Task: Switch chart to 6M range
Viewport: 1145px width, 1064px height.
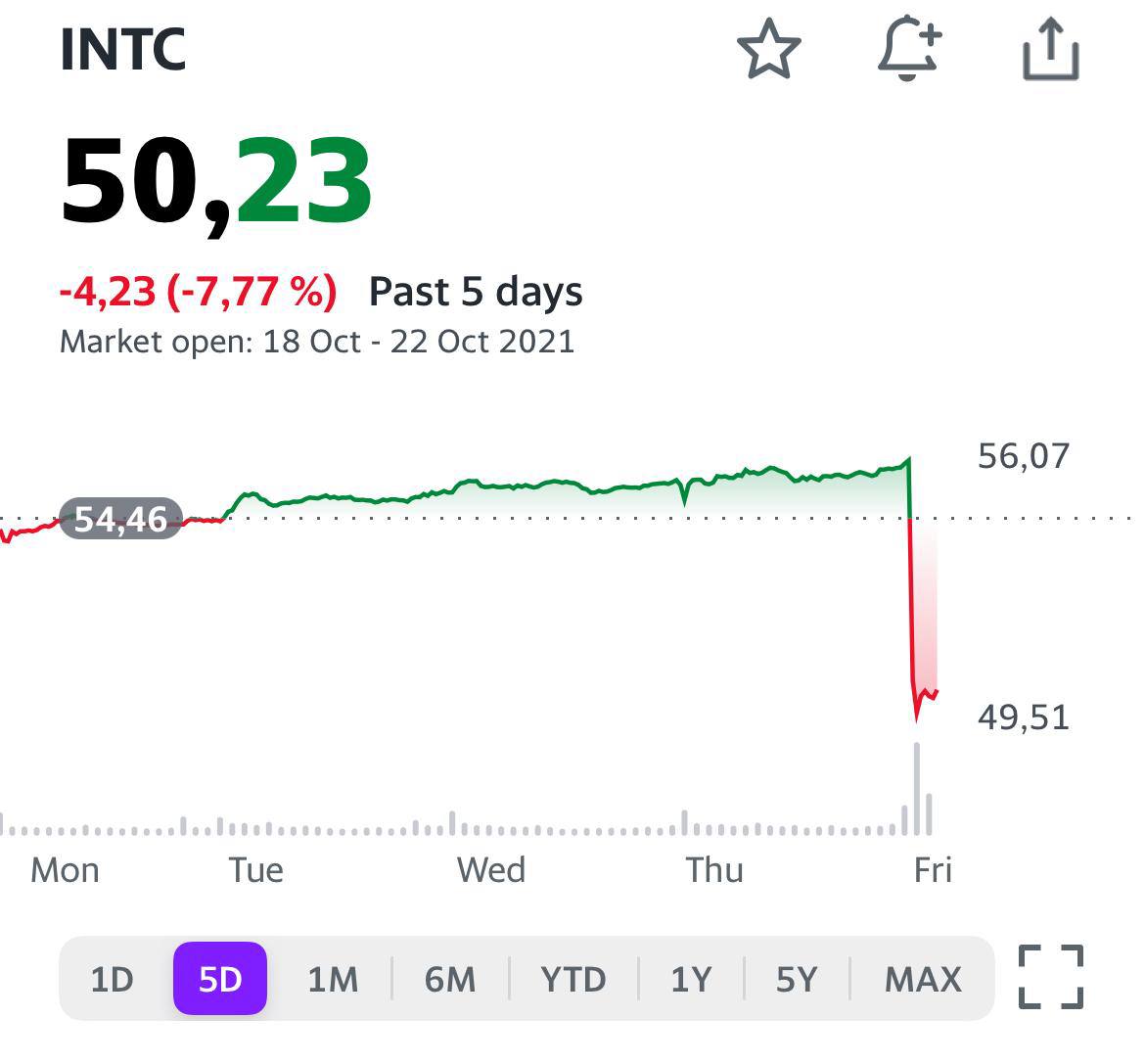Action: tap(450, 979)
